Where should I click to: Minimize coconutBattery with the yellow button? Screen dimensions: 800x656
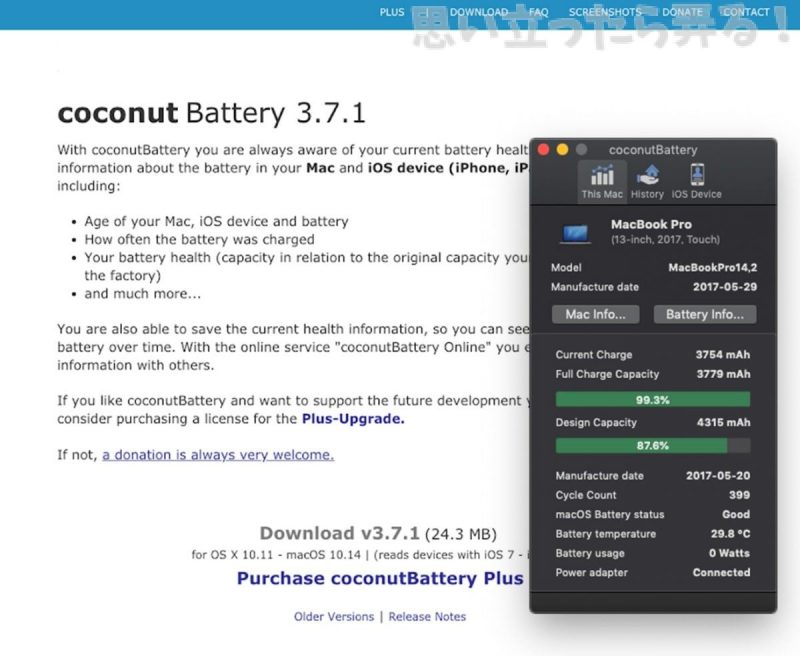[x=562, y=149]
